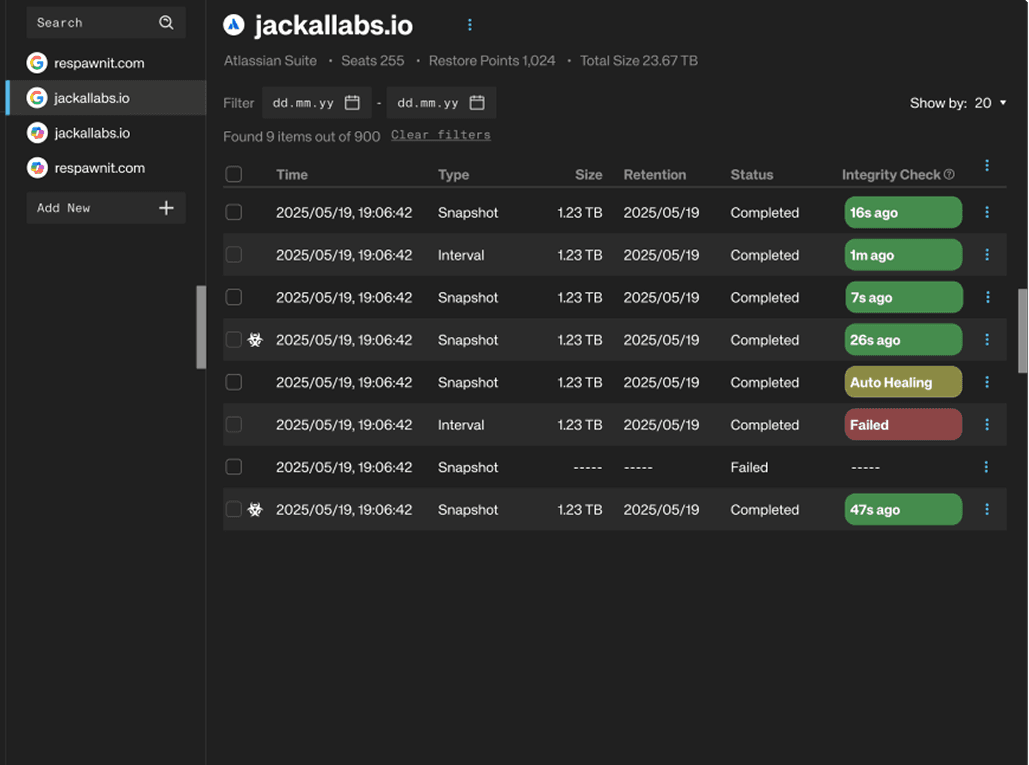Click the green 26s ago integrity badge

coord(903,340)
